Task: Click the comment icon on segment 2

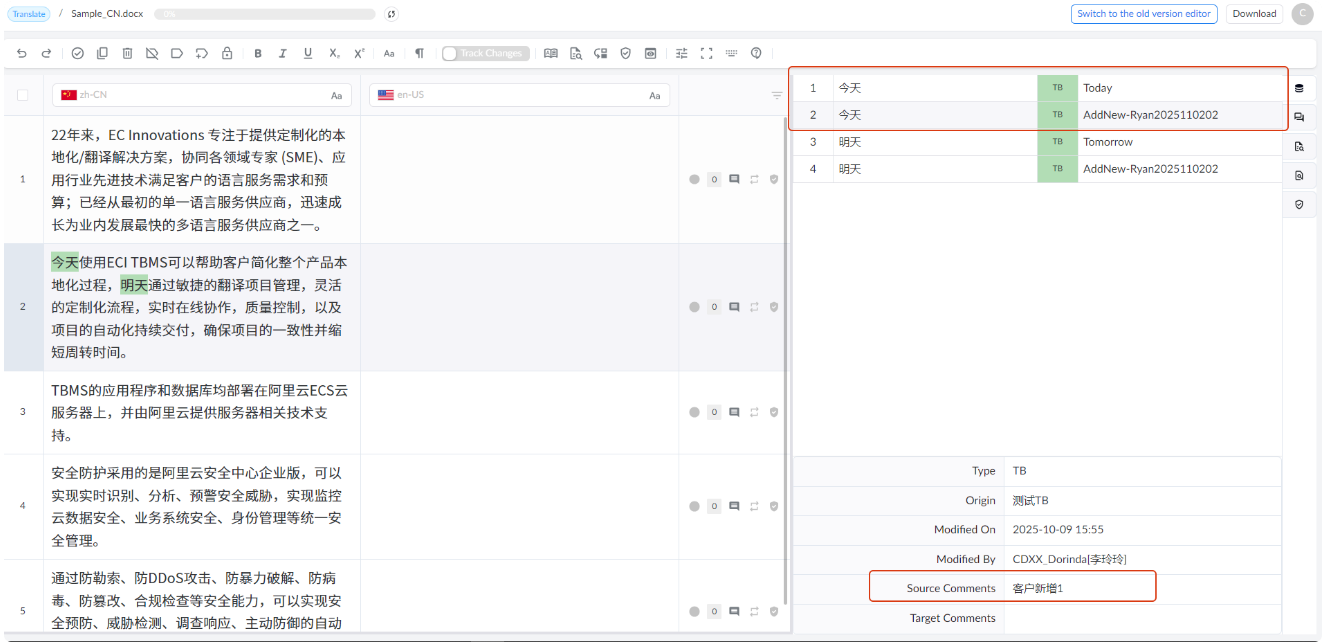Action: 734,307
